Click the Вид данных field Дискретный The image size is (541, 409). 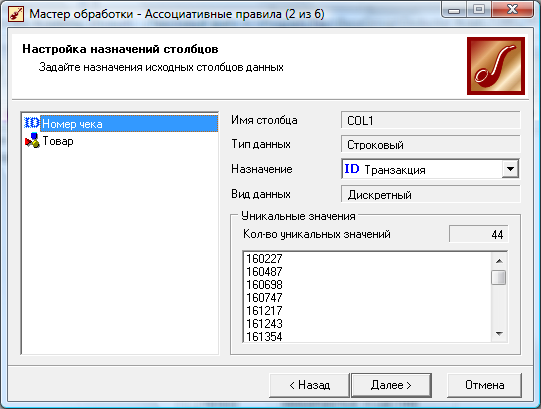(x=430, y=194)
